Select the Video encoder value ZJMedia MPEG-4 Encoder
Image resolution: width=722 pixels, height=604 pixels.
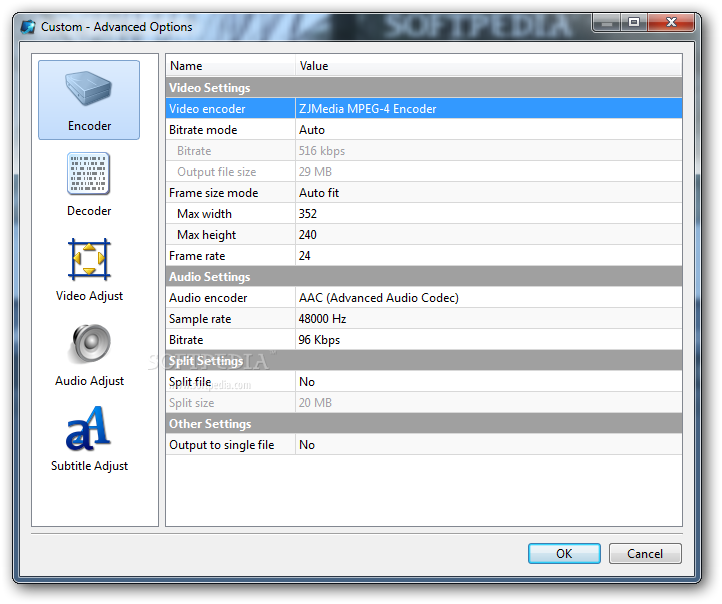pyautogui.click(x=489, y=109)
